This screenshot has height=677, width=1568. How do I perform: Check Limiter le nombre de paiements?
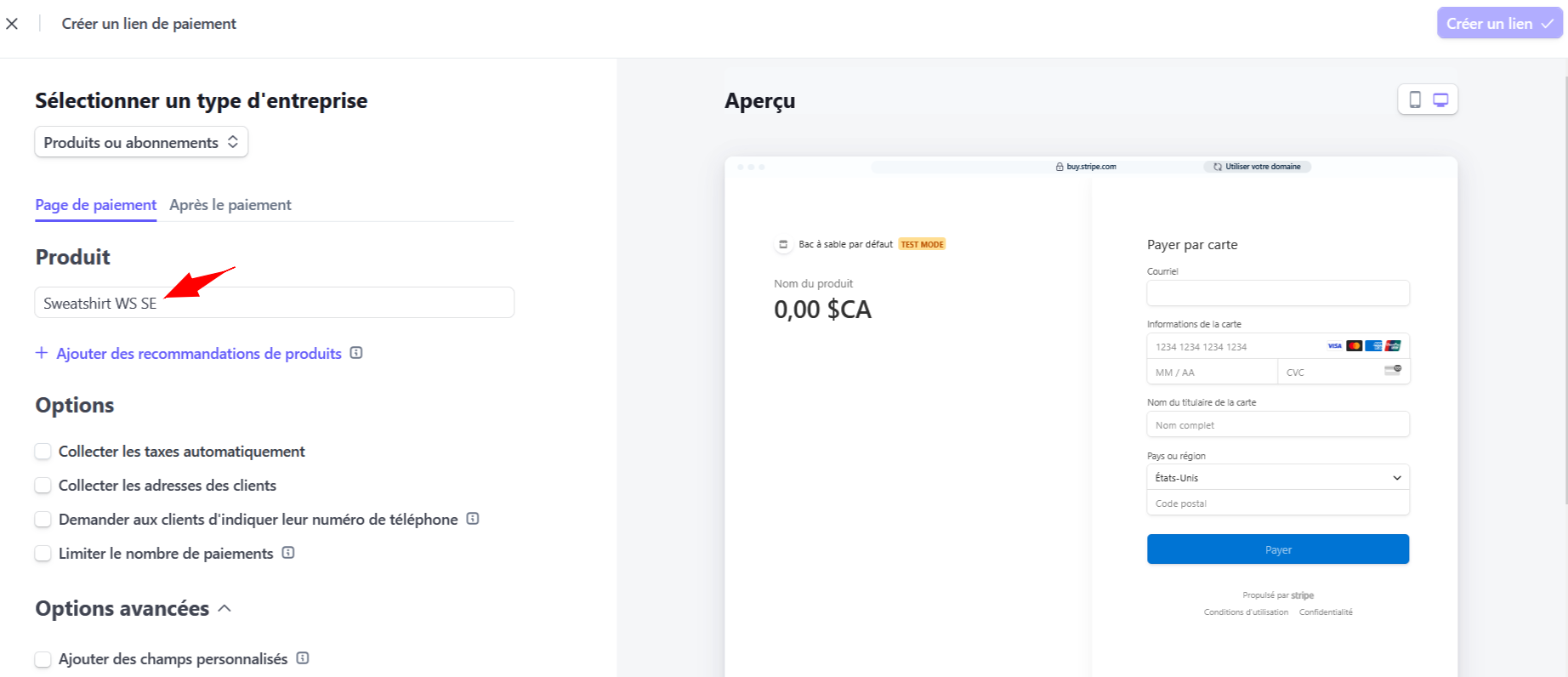43,554
